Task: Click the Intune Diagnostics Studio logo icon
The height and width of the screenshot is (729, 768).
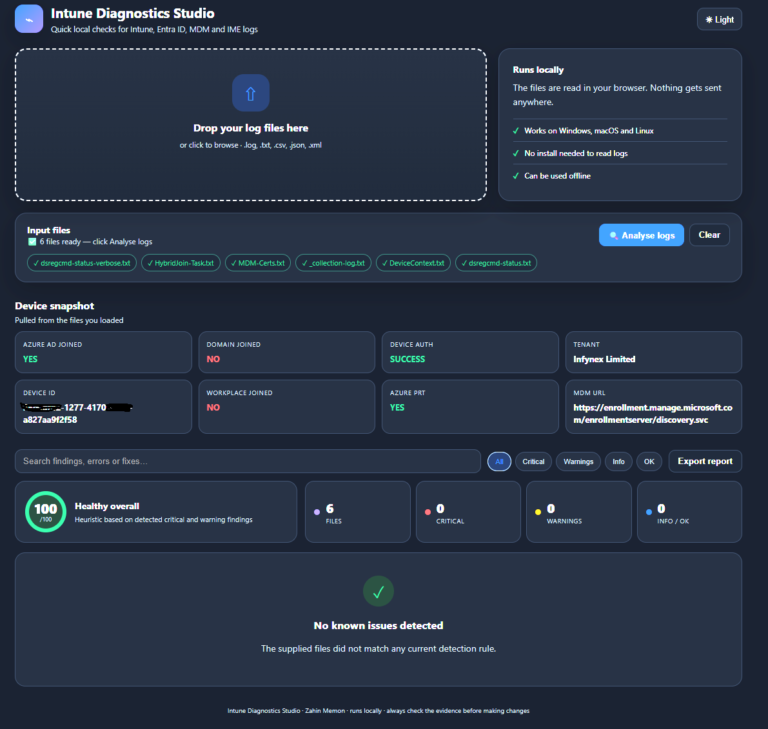Action: coord(29,19)
